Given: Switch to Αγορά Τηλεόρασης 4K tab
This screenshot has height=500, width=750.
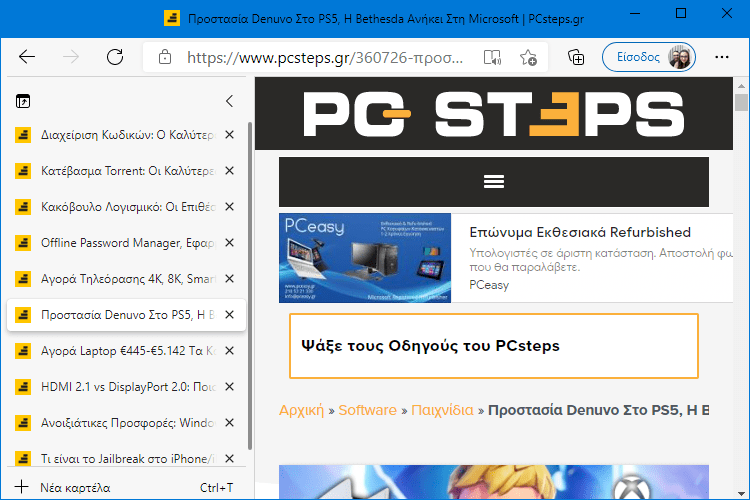Looking at the screenshot, I should [128, 278].
